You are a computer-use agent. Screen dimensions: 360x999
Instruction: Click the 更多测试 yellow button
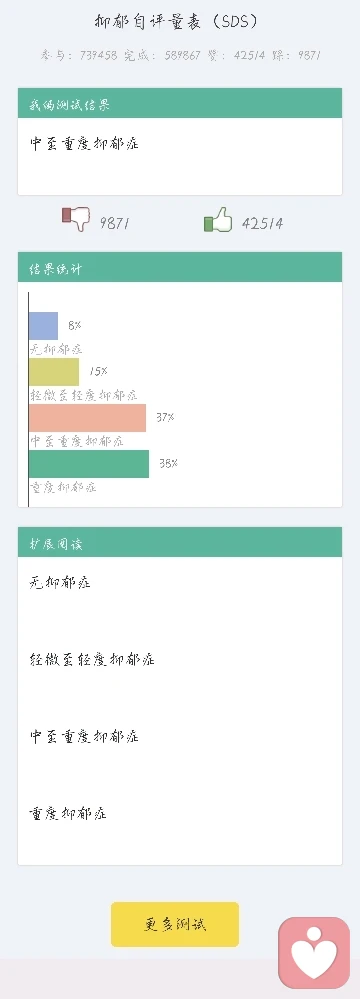(175, 924)
